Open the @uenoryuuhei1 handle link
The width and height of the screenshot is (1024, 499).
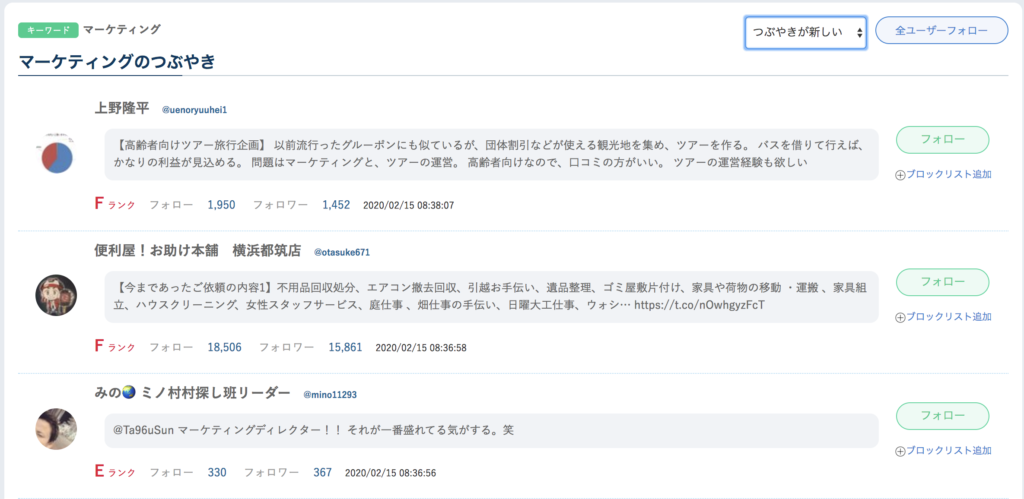coord(194,110)
